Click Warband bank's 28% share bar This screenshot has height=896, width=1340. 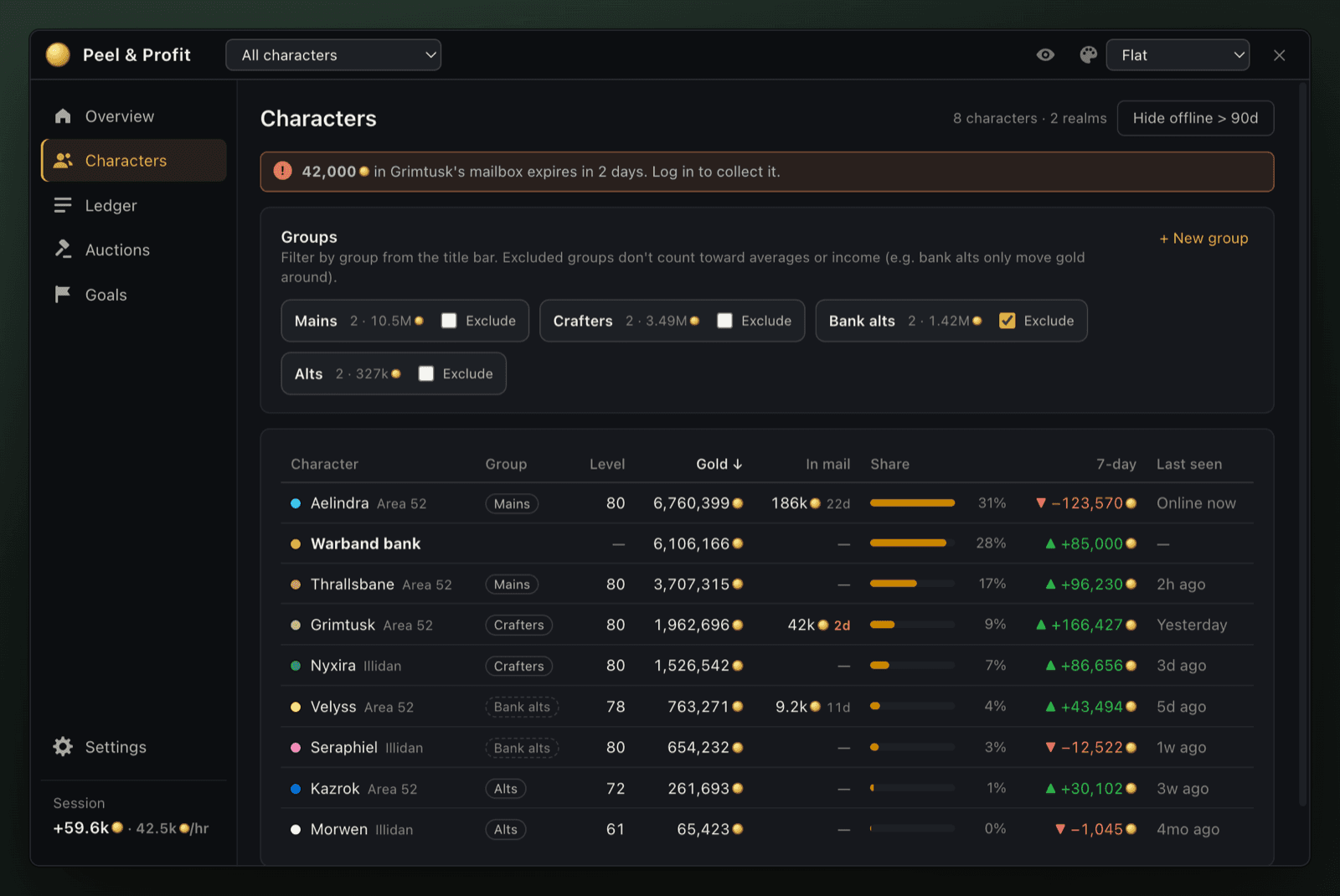pyautogui.click(x=912, y=543)
